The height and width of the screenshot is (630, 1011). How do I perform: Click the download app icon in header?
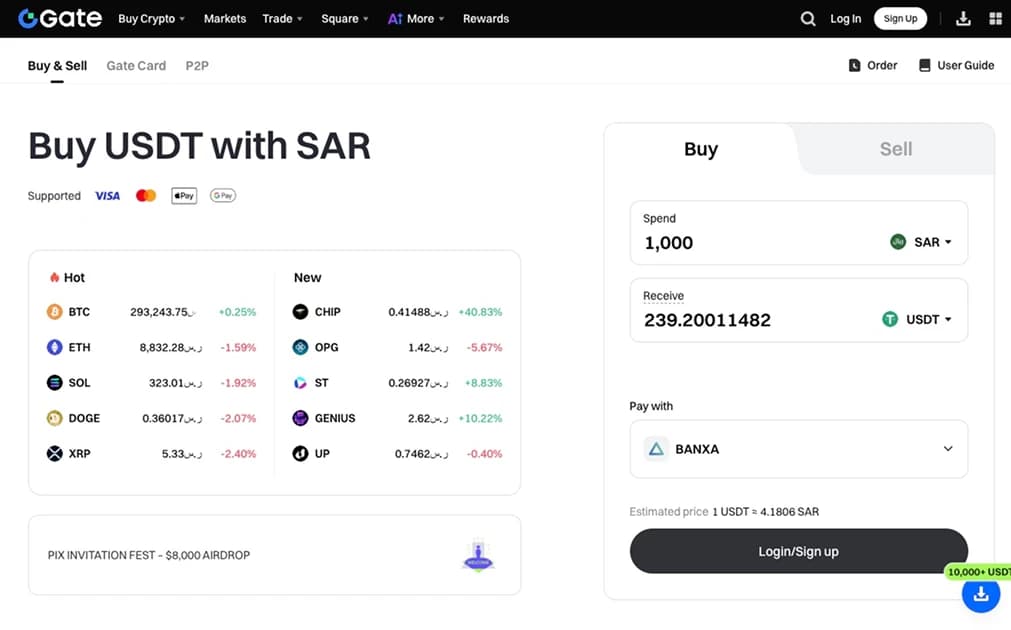click(x=964, y=19)
